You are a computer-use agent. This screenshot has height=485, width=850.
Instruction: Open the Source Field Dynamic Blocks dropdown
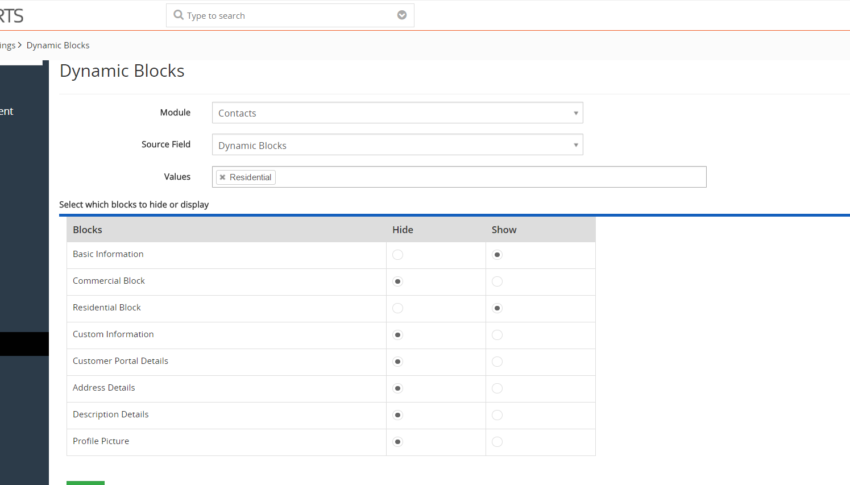tap(397, 145)
